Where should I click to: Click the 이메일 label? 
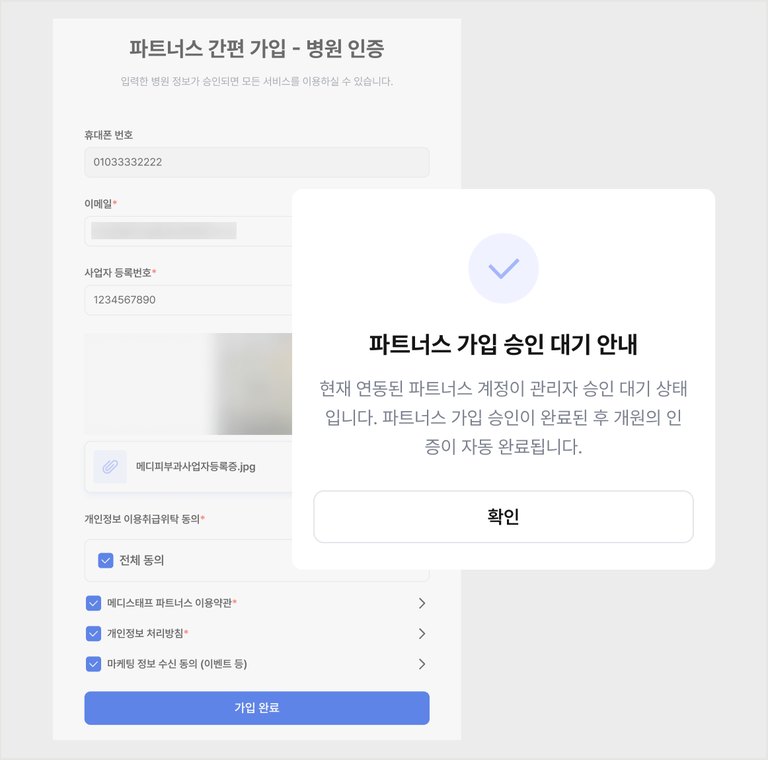(100, 203)
